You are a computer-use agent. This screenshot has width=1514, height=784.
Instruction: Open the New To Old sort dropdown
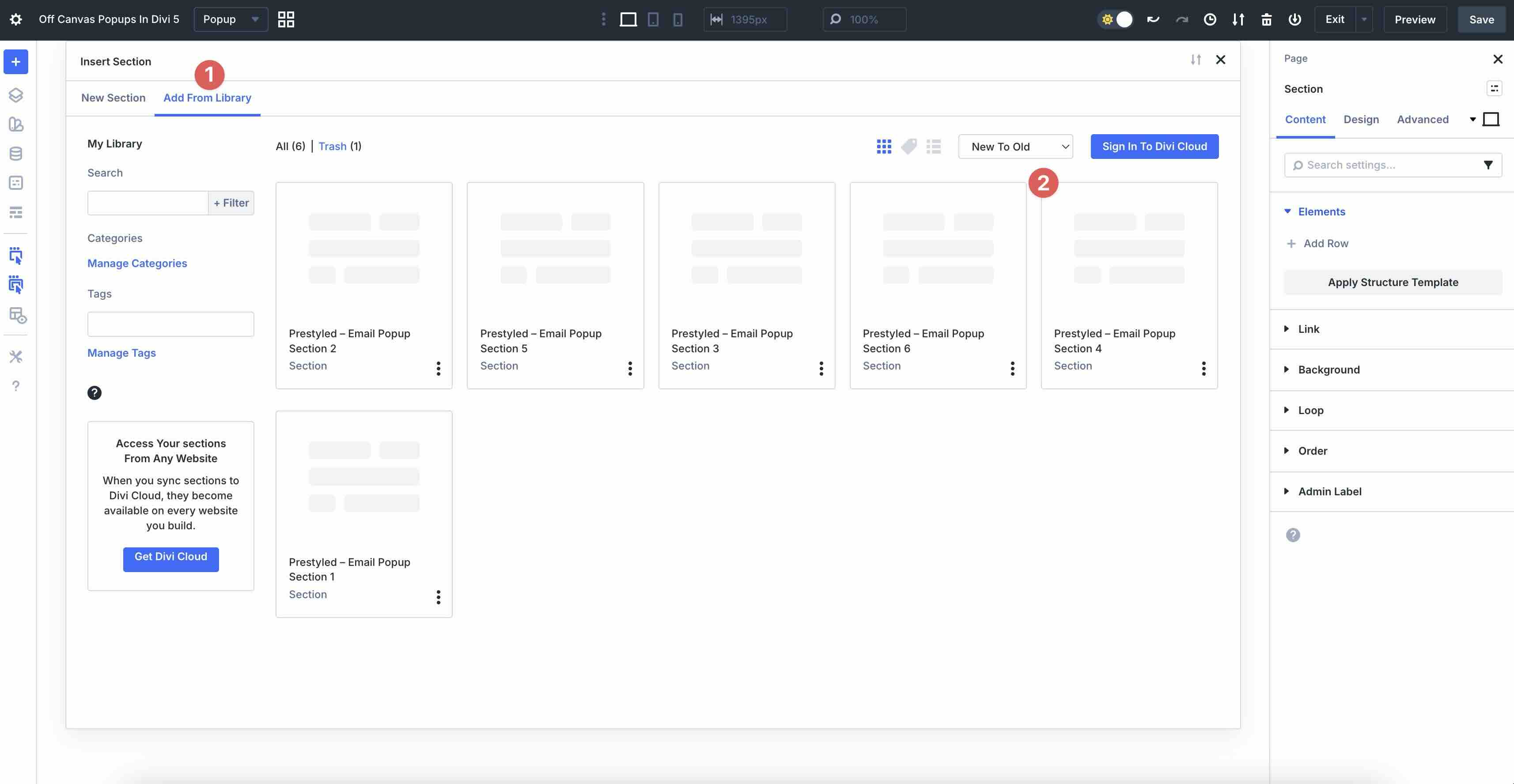coord(1015,147)
